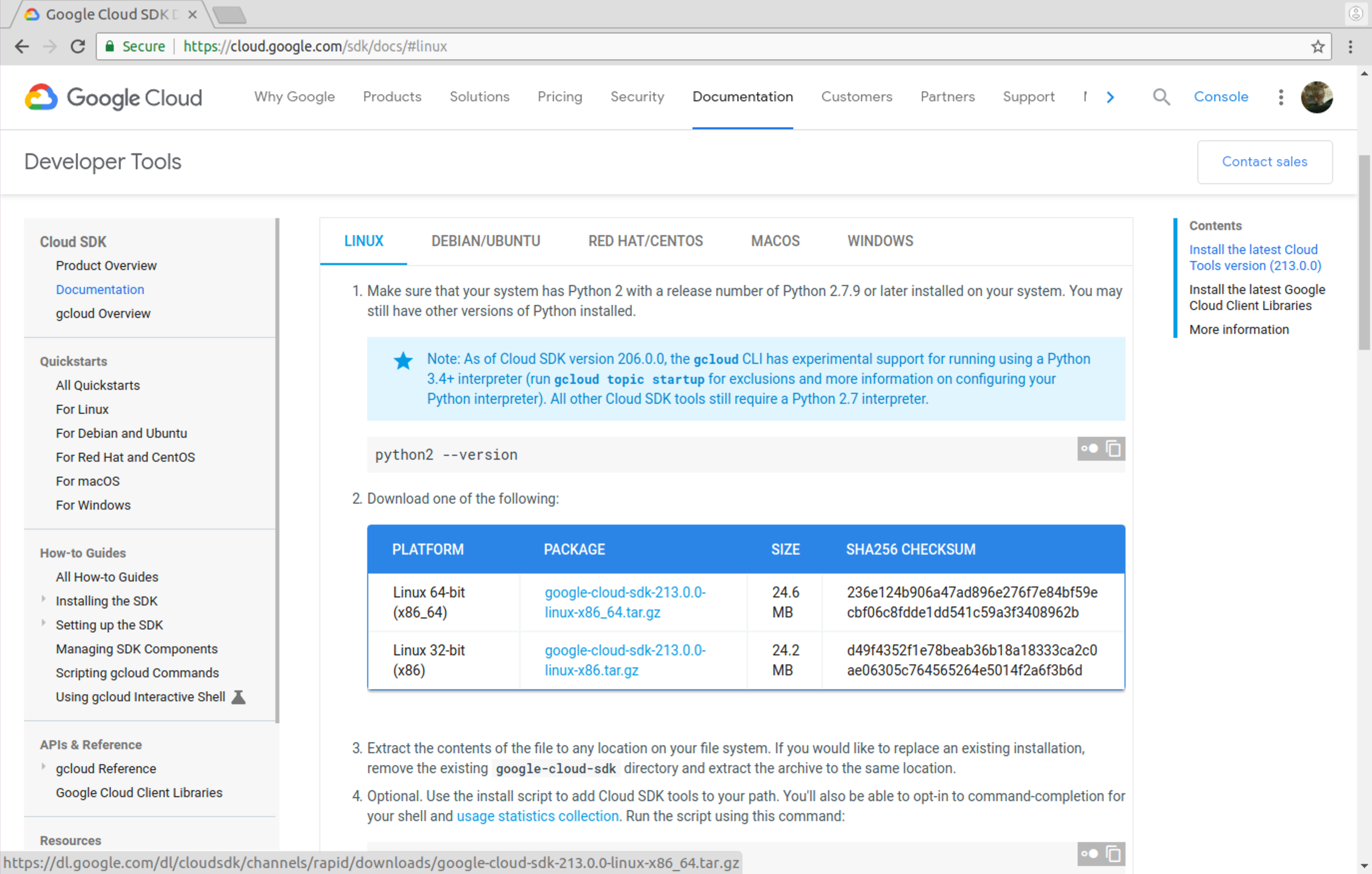The height and width of the screenshot is (874, 1372).
Task: Open the Google Cloud header overflow menu
Action: click(1280, 97)
